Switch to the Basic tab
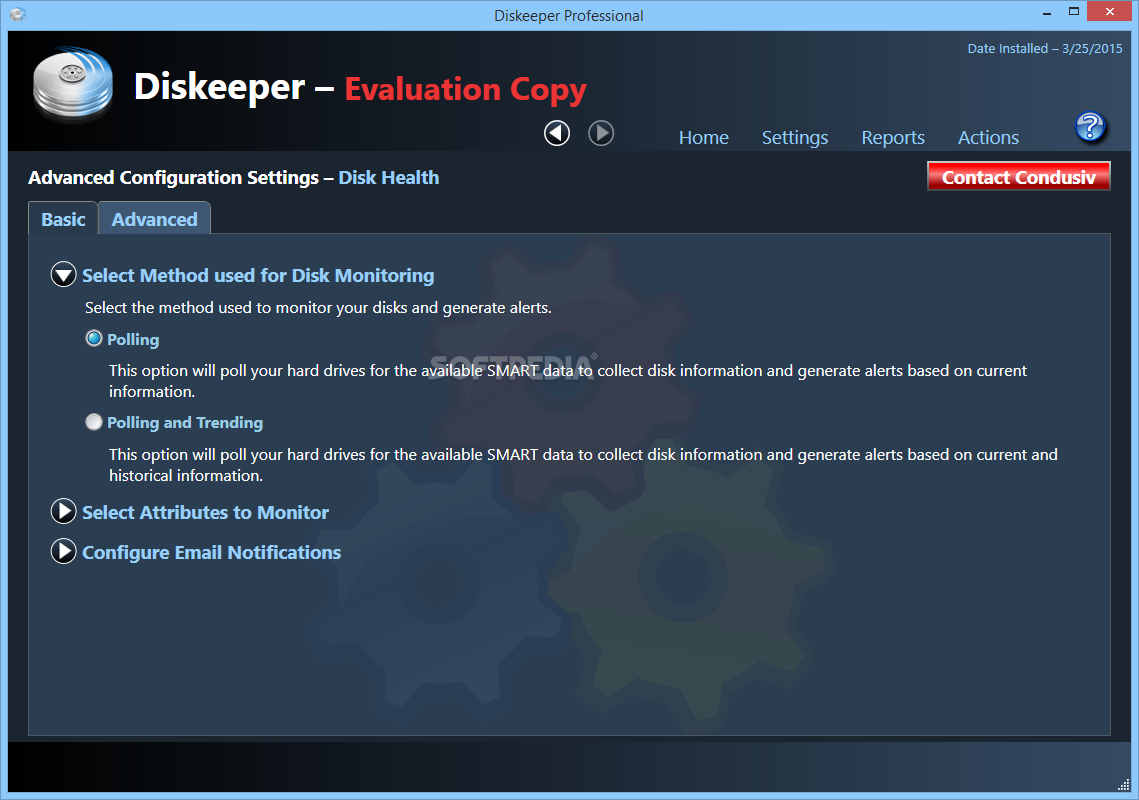The height and width of the screenshot is (800, 1139). (63, 219)
